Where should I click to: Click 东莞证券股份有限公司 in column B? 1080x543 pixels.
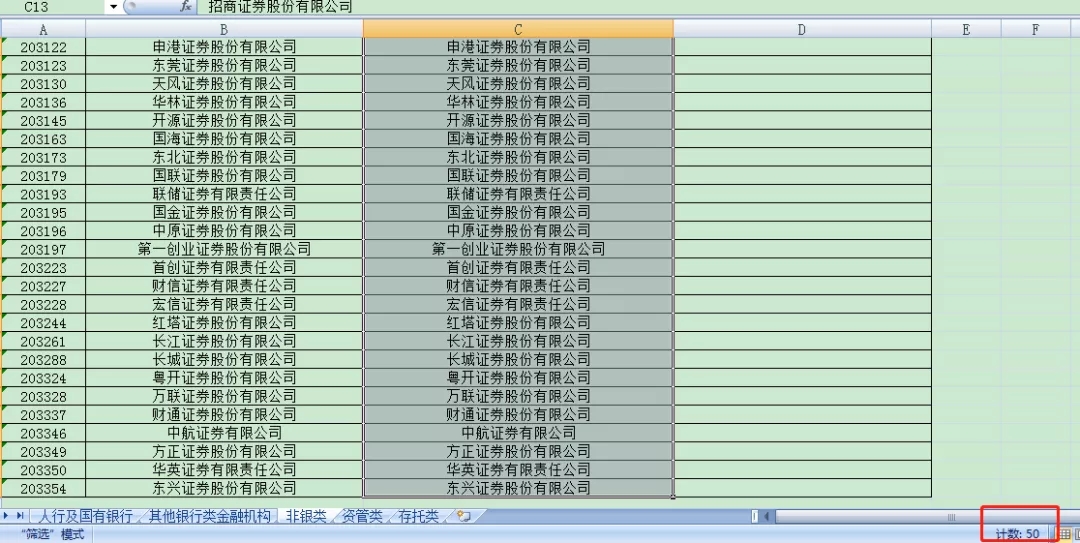point(224,65)
